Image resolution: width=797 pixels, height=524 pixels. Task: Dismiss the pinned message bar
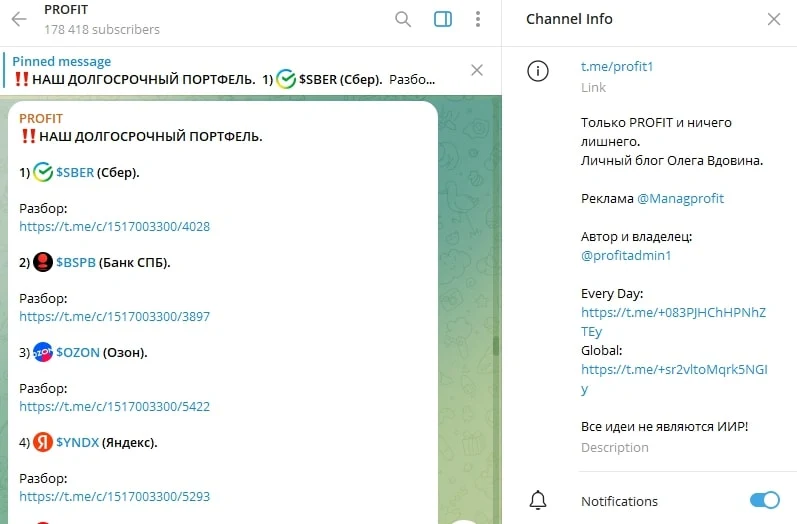pos(477,70)
